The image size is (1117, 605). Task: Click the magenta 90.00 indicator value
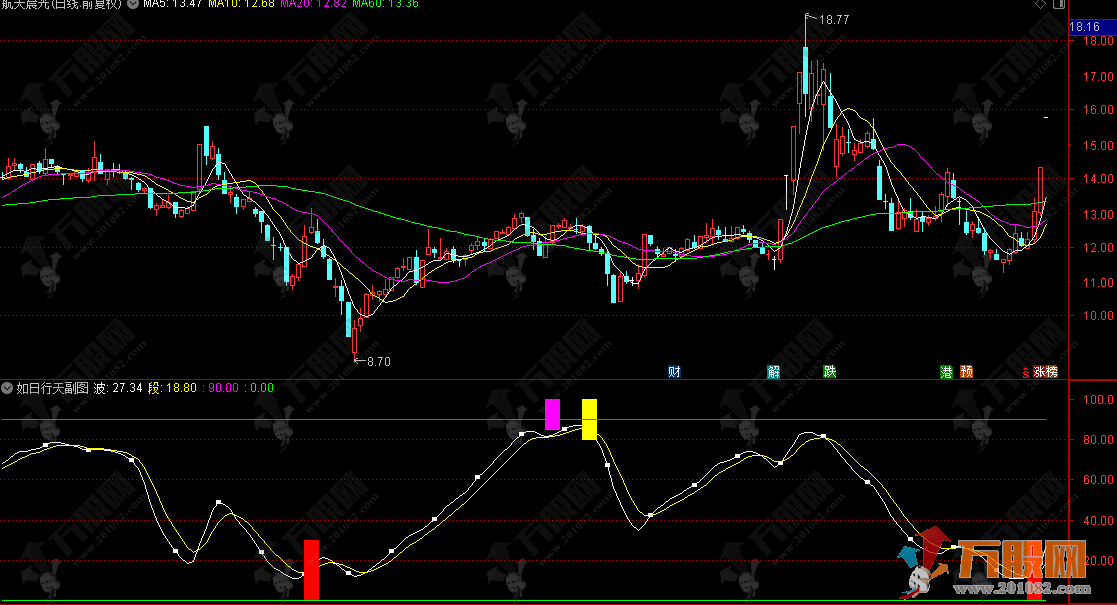pyautogui.click(x=224, y=388)
